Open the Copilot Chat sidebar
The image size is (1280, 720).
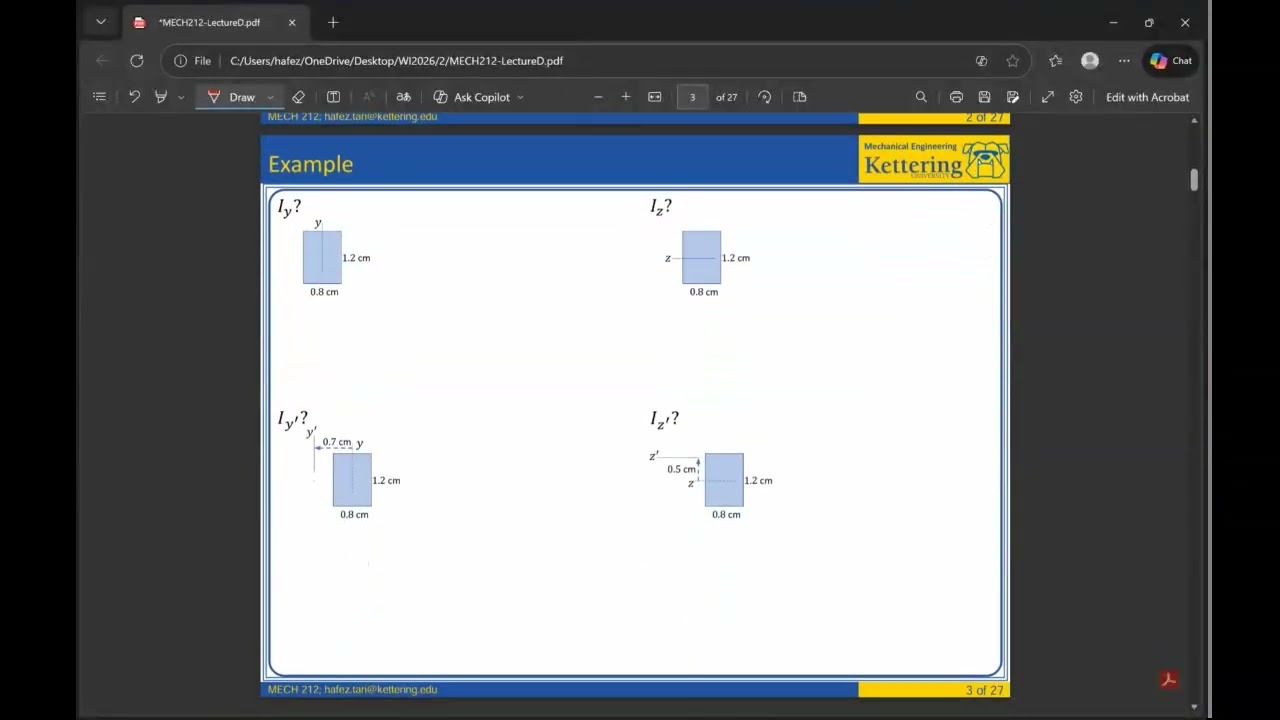(1171, 61)
